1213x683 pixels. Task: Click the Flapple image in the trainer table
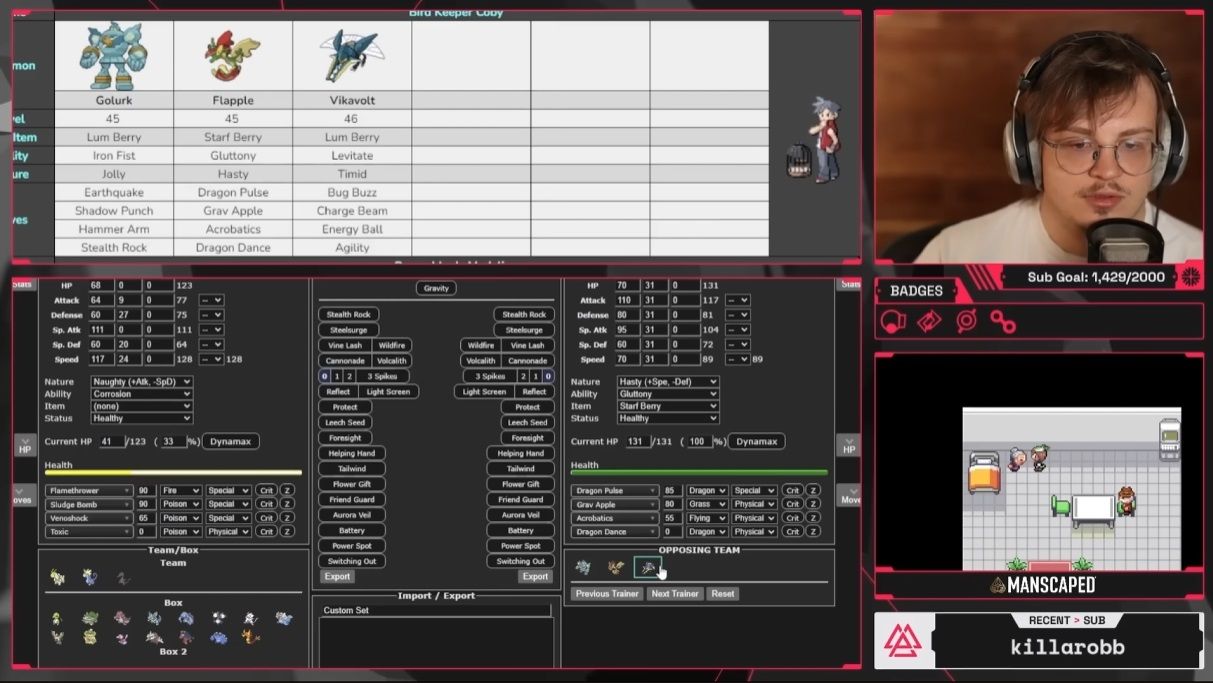(232, 56)
